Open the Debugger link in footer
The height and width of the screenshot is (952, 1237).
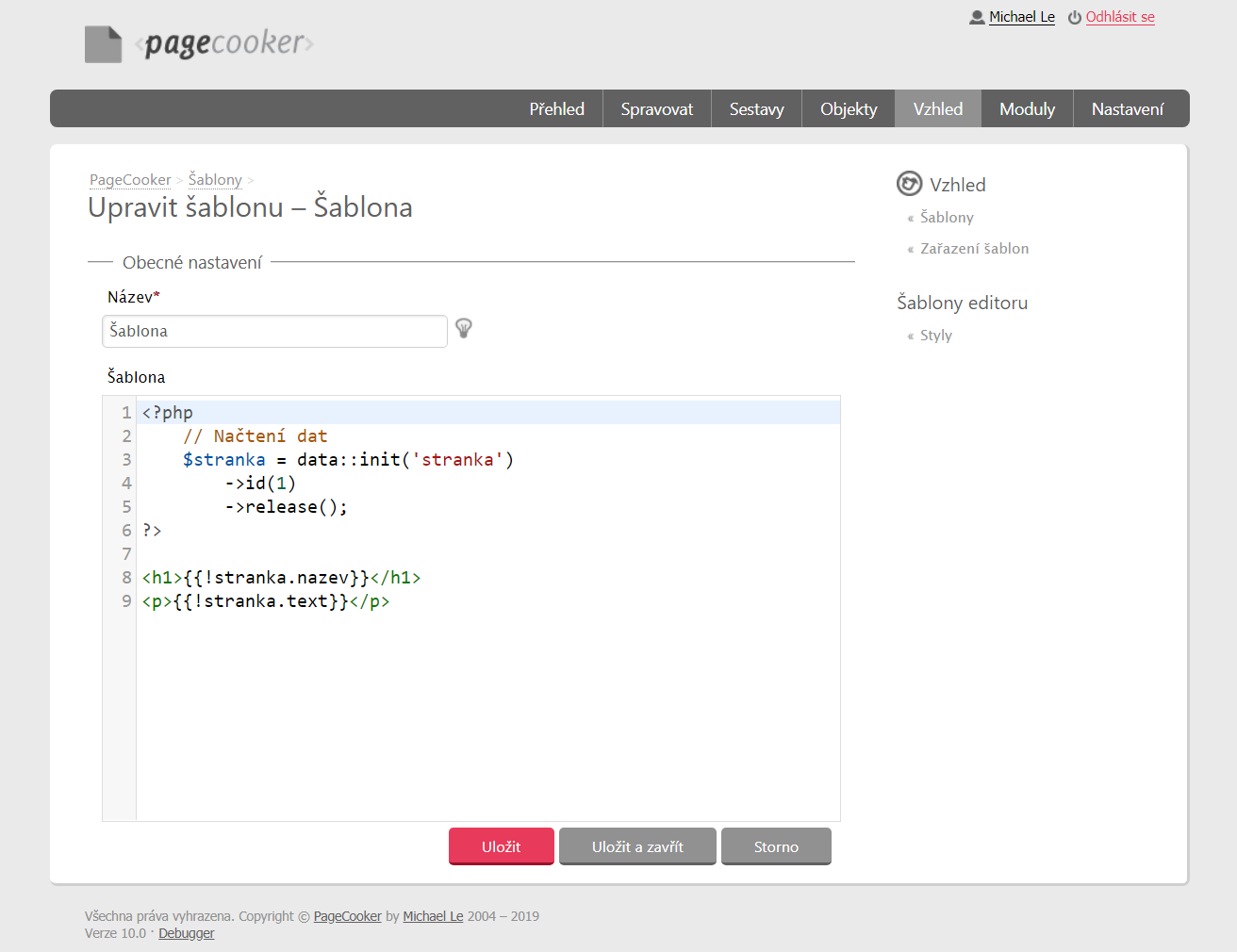click(187, 933)
